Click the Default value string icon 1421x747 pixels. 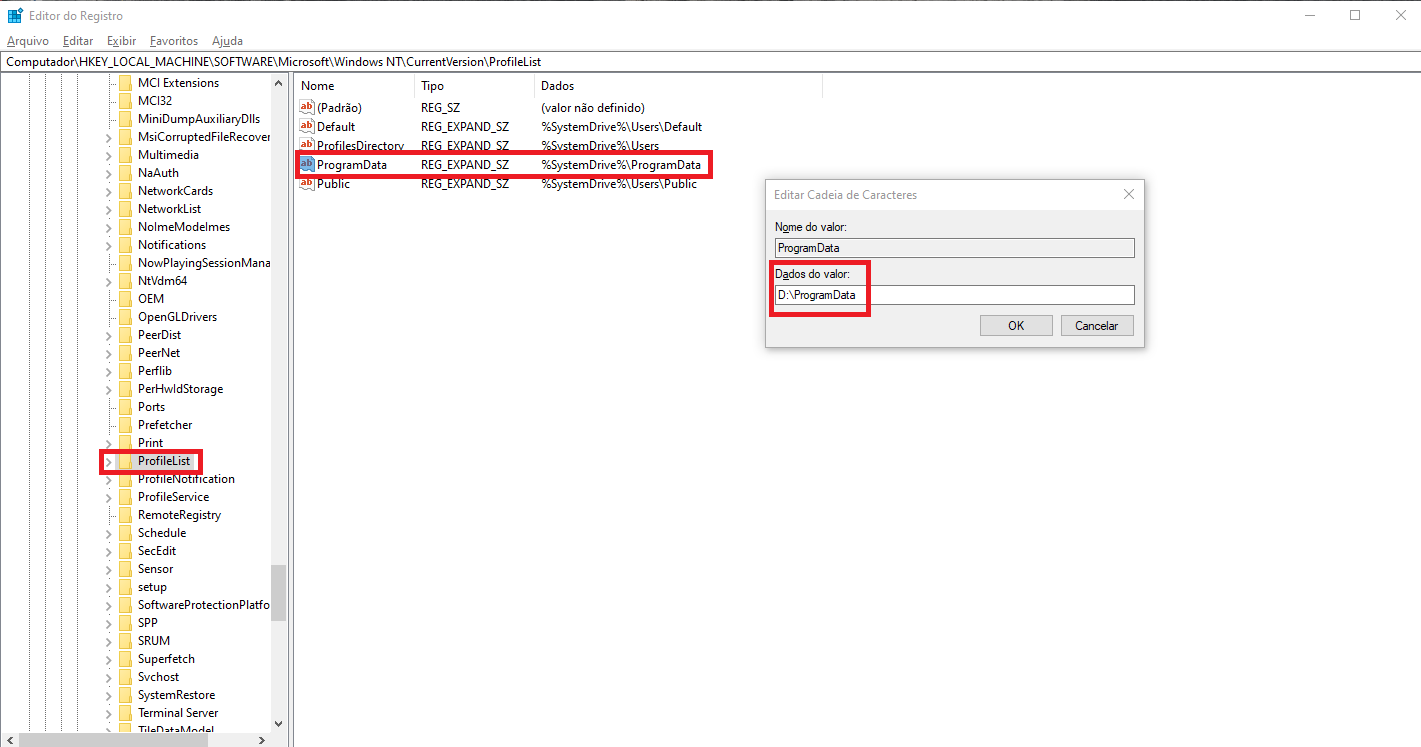point(307,127)
